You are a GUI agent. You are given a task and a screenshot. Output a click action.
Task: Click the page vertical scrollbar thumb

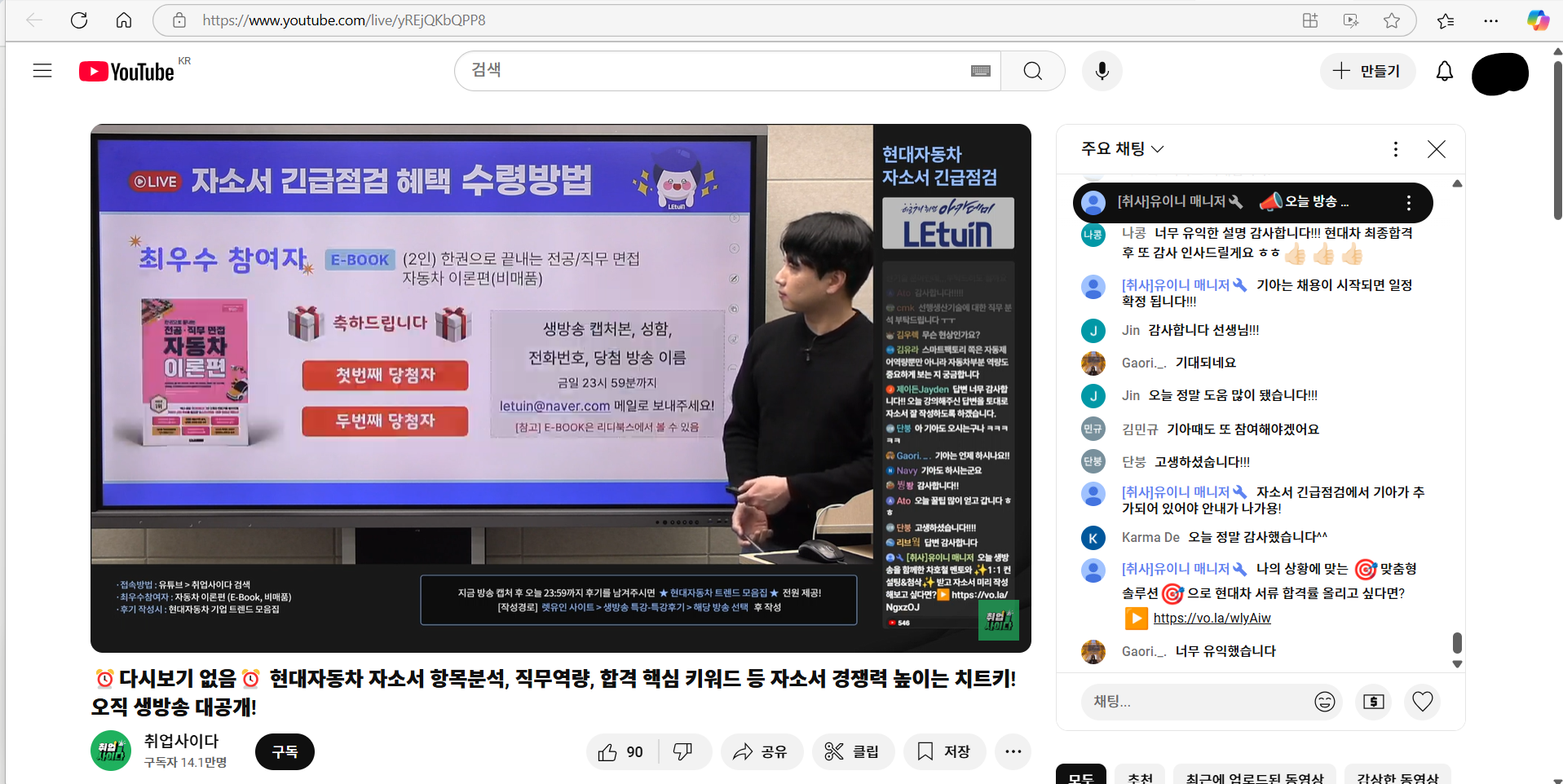1557,139
